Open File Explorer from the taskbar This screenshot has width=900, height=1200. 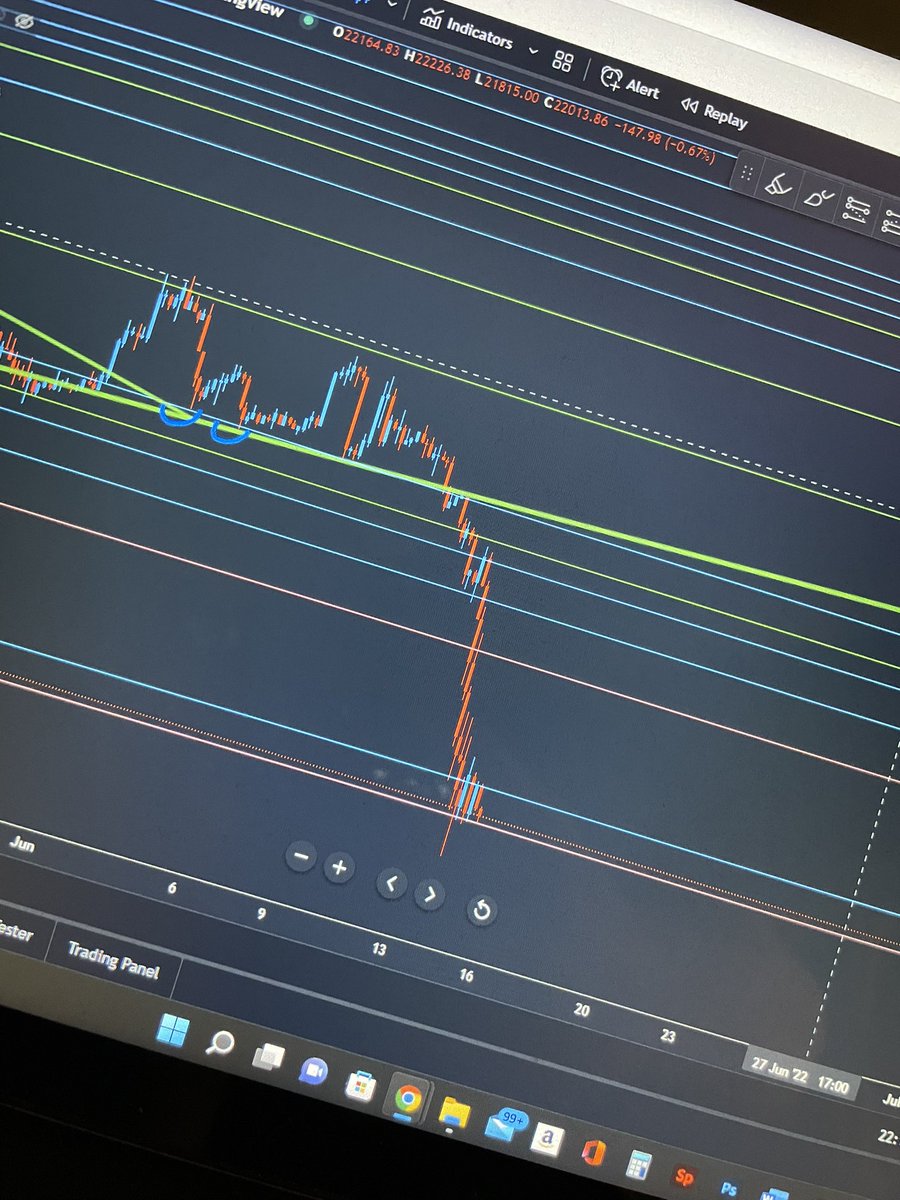click(x=455, y=1111)
